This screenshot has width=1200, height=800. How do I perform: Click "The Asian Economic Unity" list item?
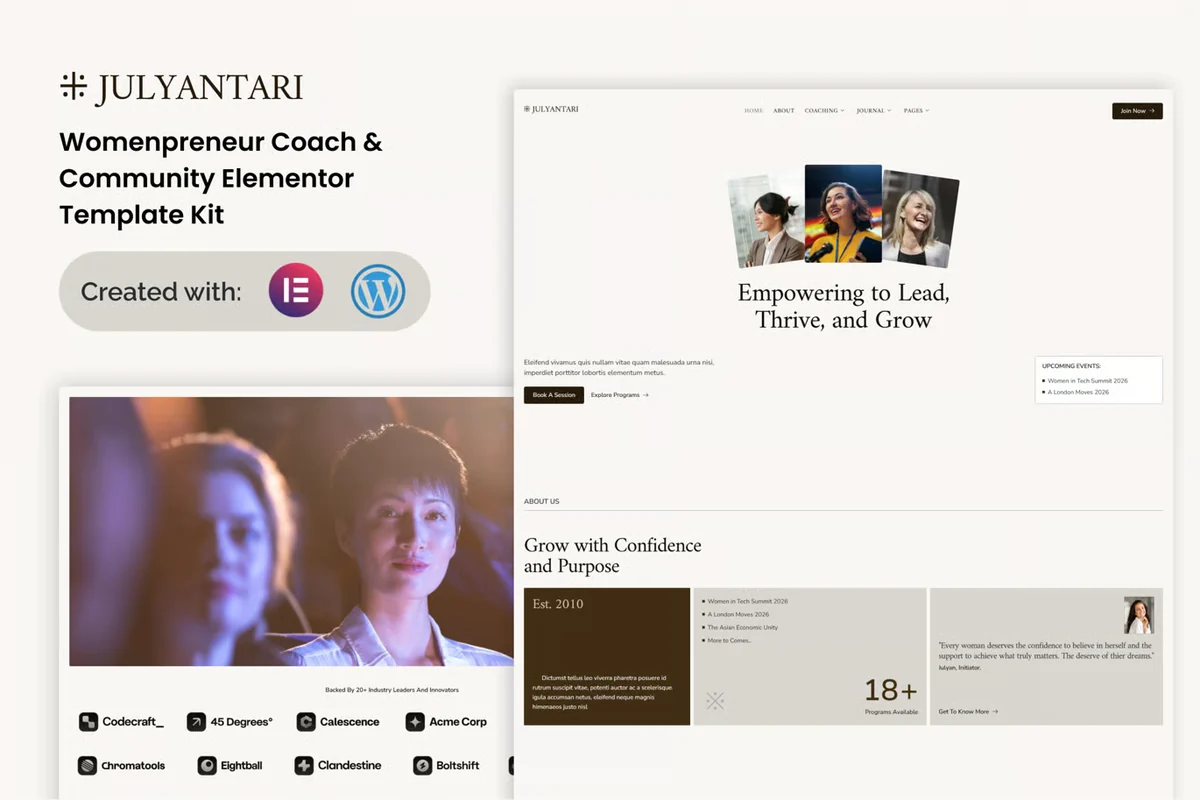742,627
